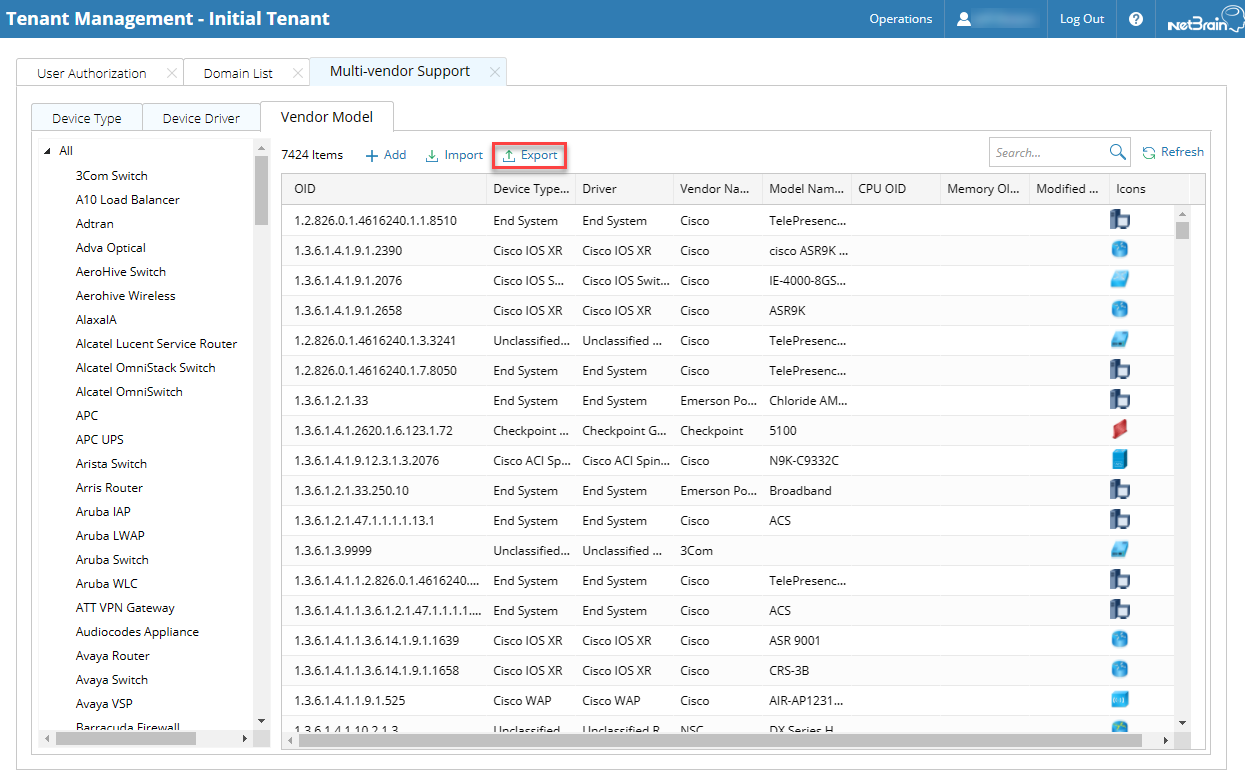Click Log Out in the header
This screenshot has height=775, width=1245.
click(1080, 18)
